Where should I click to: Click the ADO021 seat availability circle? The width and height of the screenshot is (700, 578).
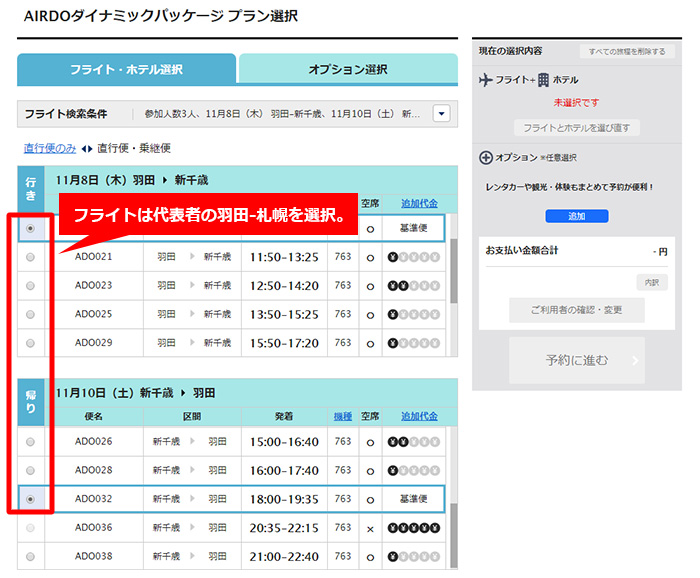tap(370, 258)
